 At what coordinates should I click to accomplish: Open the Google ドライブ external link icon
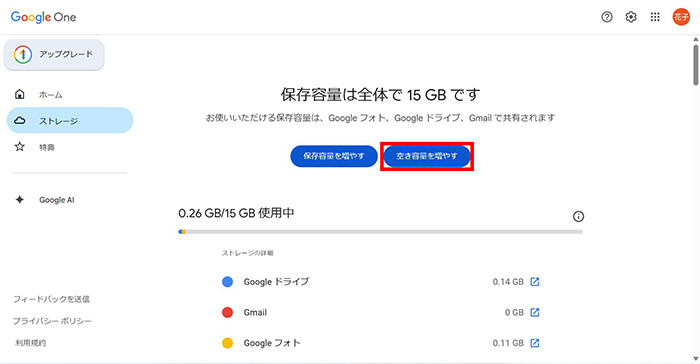click(535, 282)
